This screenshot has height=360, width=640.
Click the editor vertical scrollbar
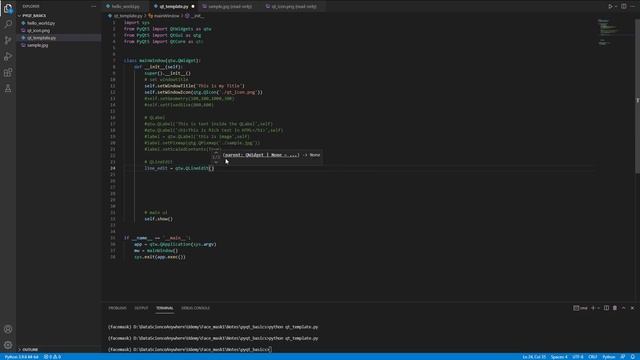(638, 98)
